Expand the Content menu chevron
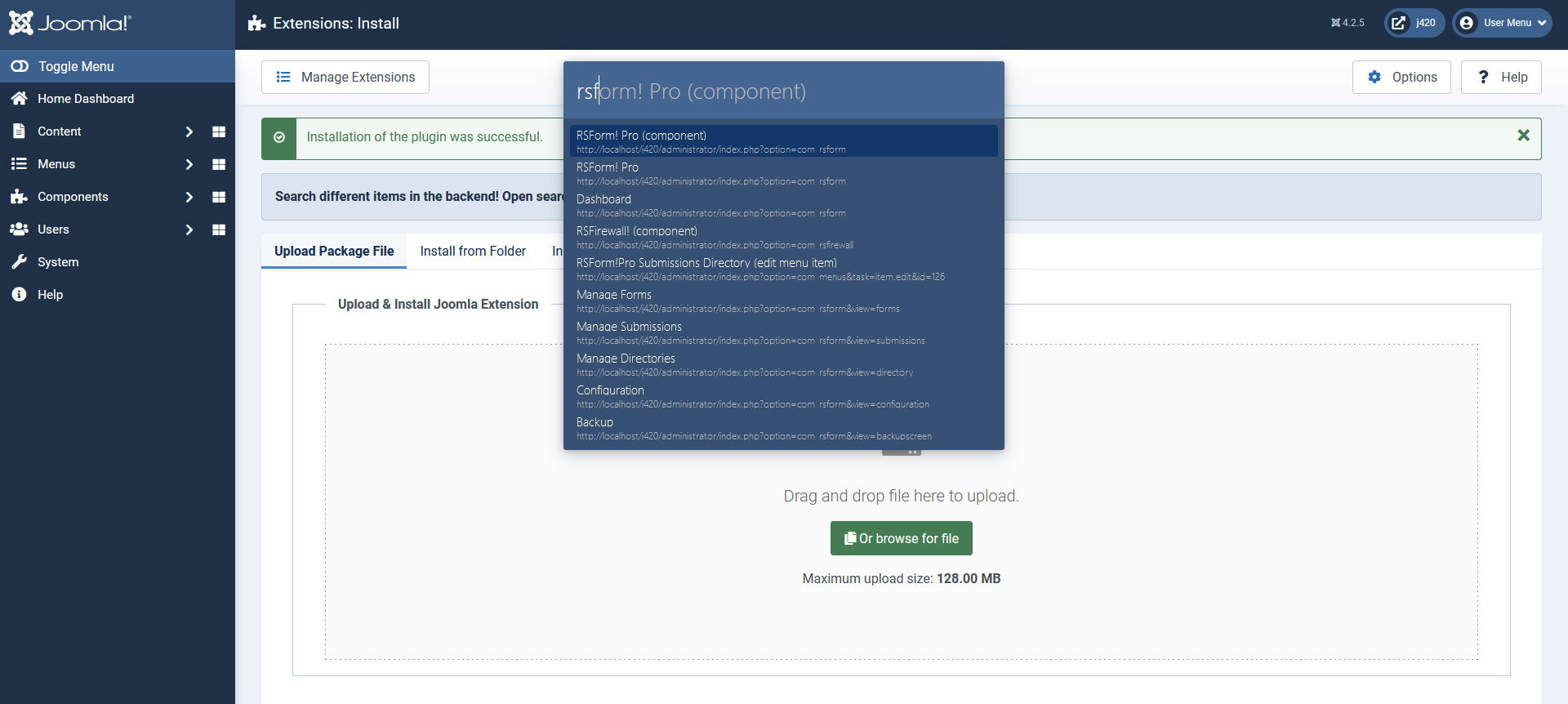The image size is (1568, 704). [x=189, y=131]
